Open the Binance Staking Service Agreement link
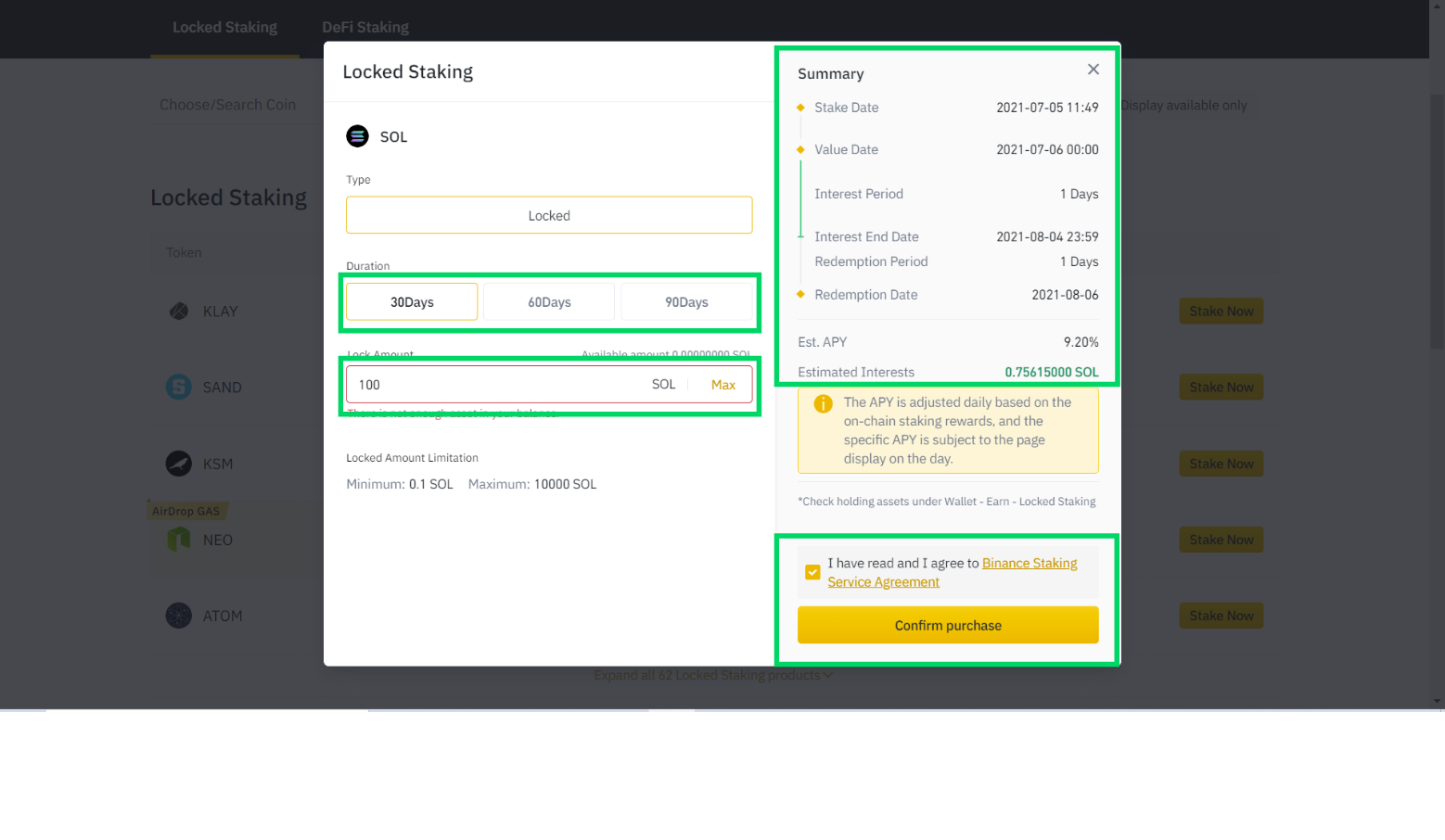The width and height of the screenshot is (1445, 840). (x=953, y=572)
